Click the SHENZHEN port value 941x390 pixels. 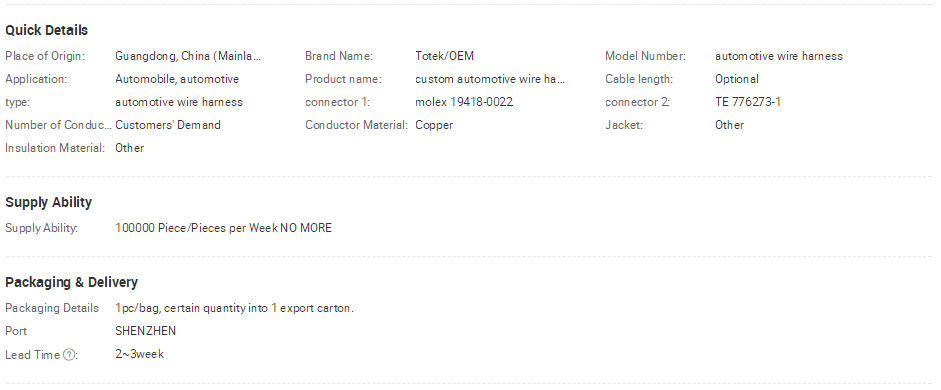[x=146, y=331]
